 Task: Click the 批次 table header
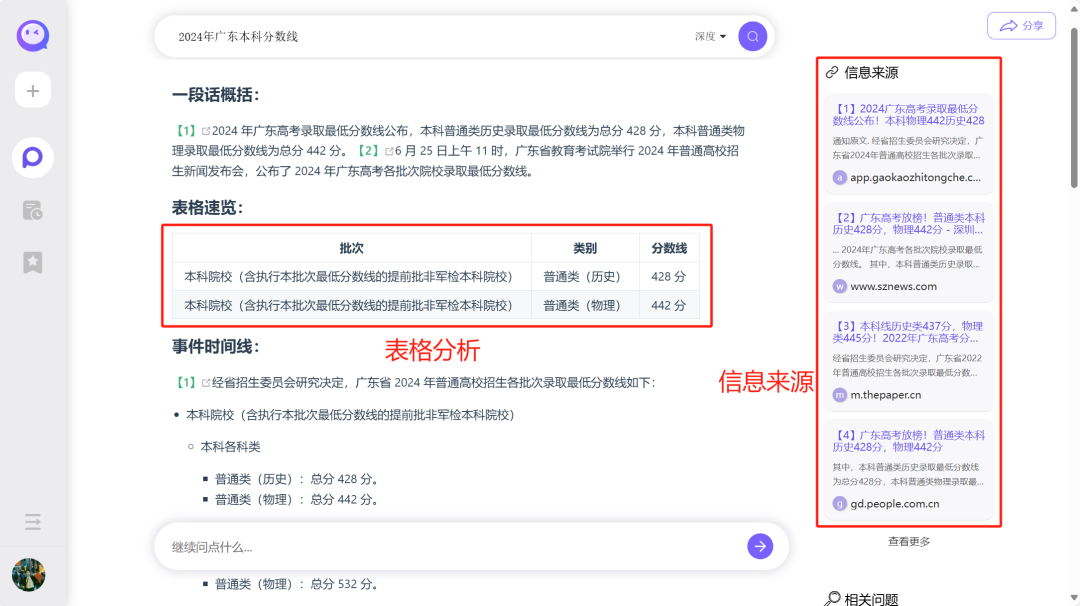point(351,248)
